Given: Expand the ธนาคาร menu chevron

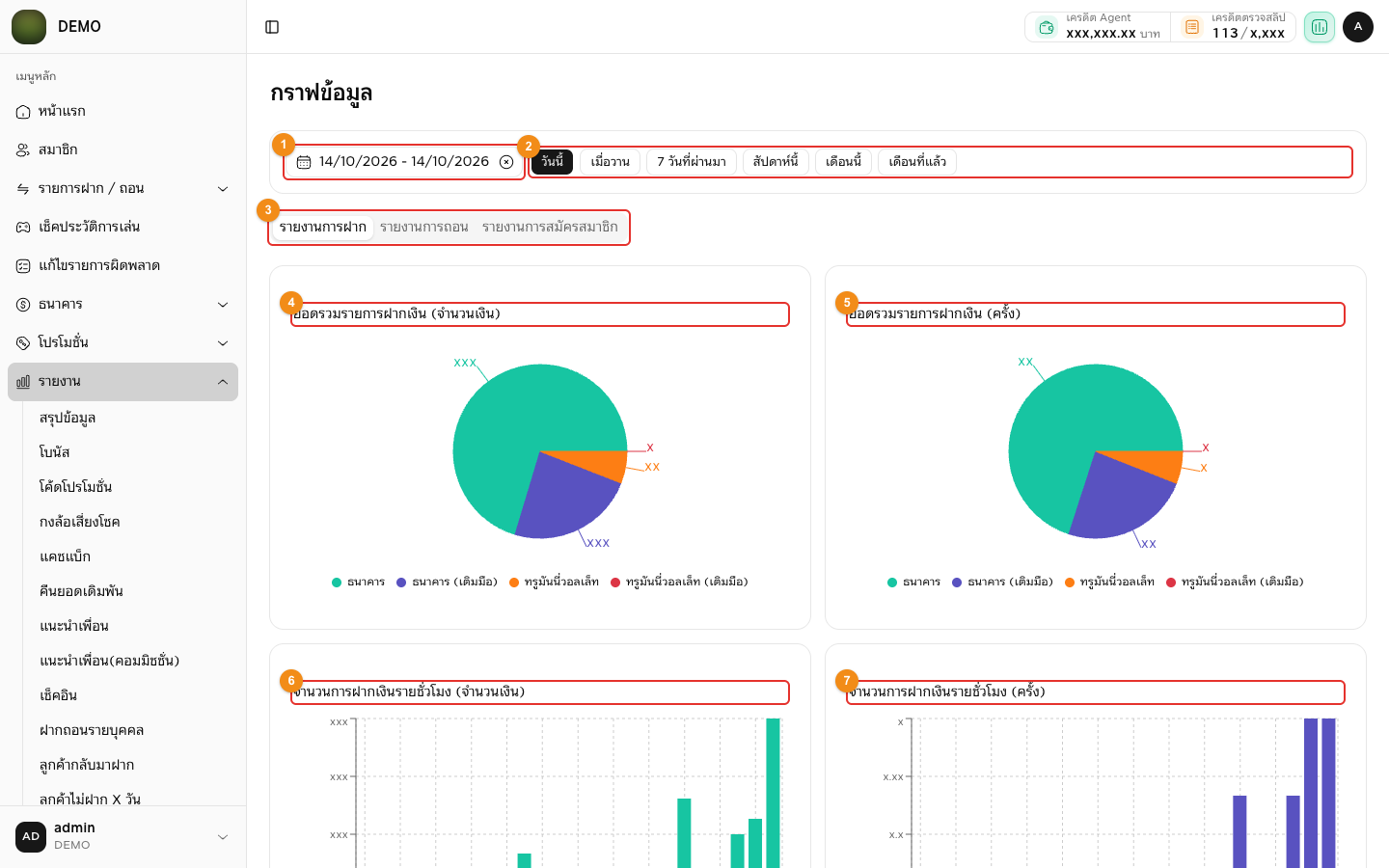Looking at the screenshot, I should [223, 305].
